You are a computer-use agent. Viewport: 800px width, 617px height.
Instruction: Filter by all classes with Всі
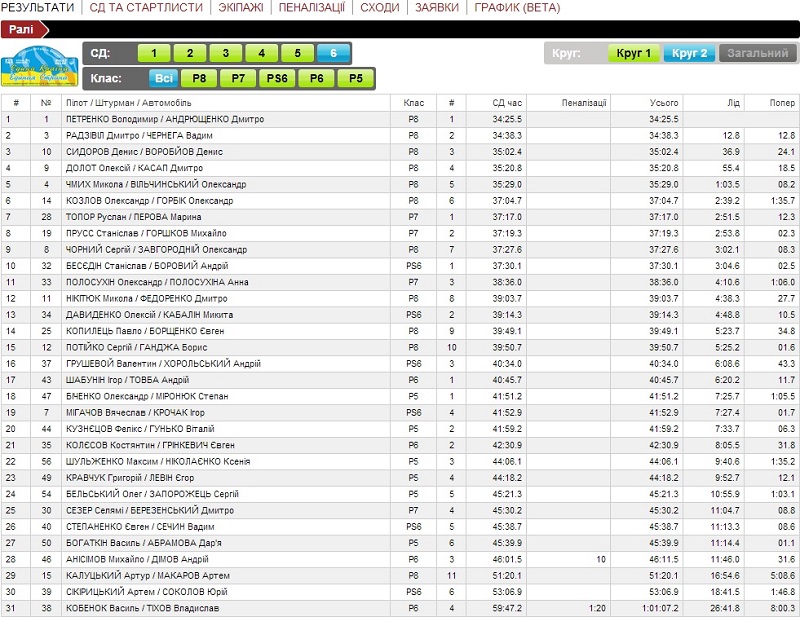pyautogui.click(x=163, y=77)
